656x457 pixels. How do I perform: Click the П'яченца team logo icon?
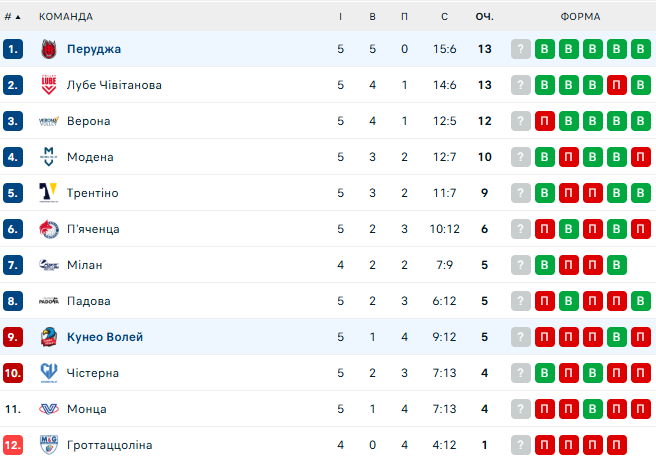[x=48, y=229]
